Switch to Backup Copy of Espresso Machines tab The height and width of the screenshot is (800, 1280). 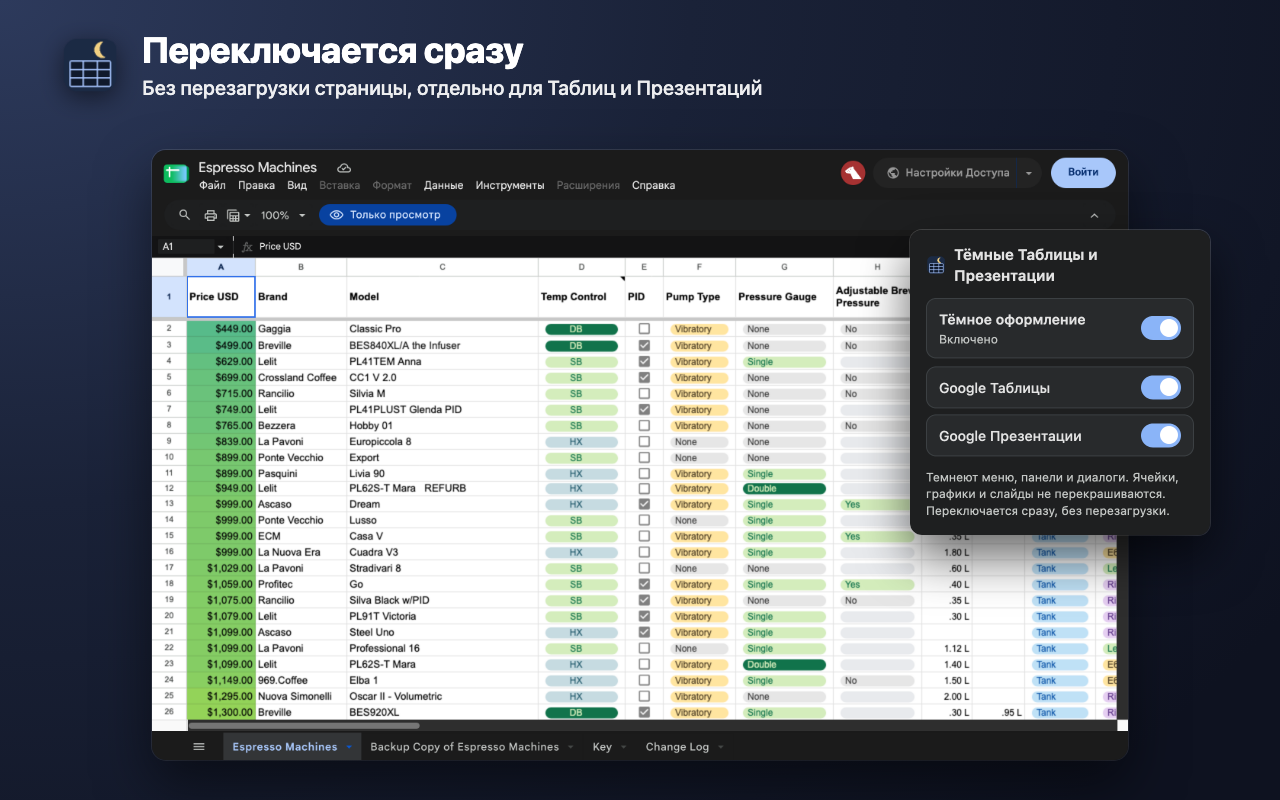tap(464, 747)
